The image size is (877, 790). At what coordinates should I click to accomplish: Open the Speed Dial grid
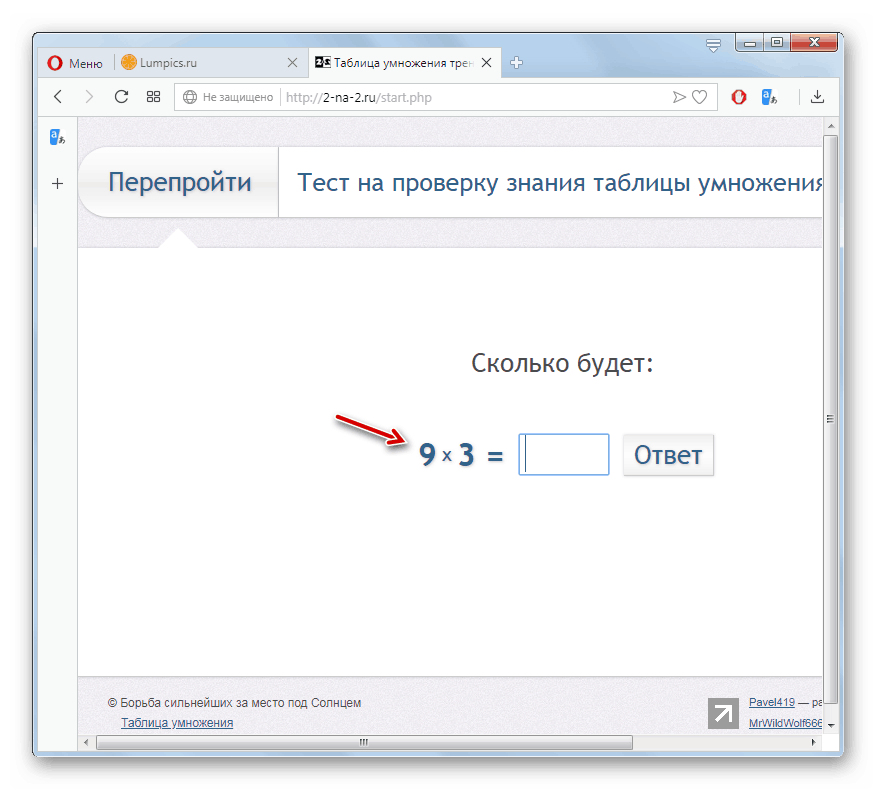pos(153,97)
